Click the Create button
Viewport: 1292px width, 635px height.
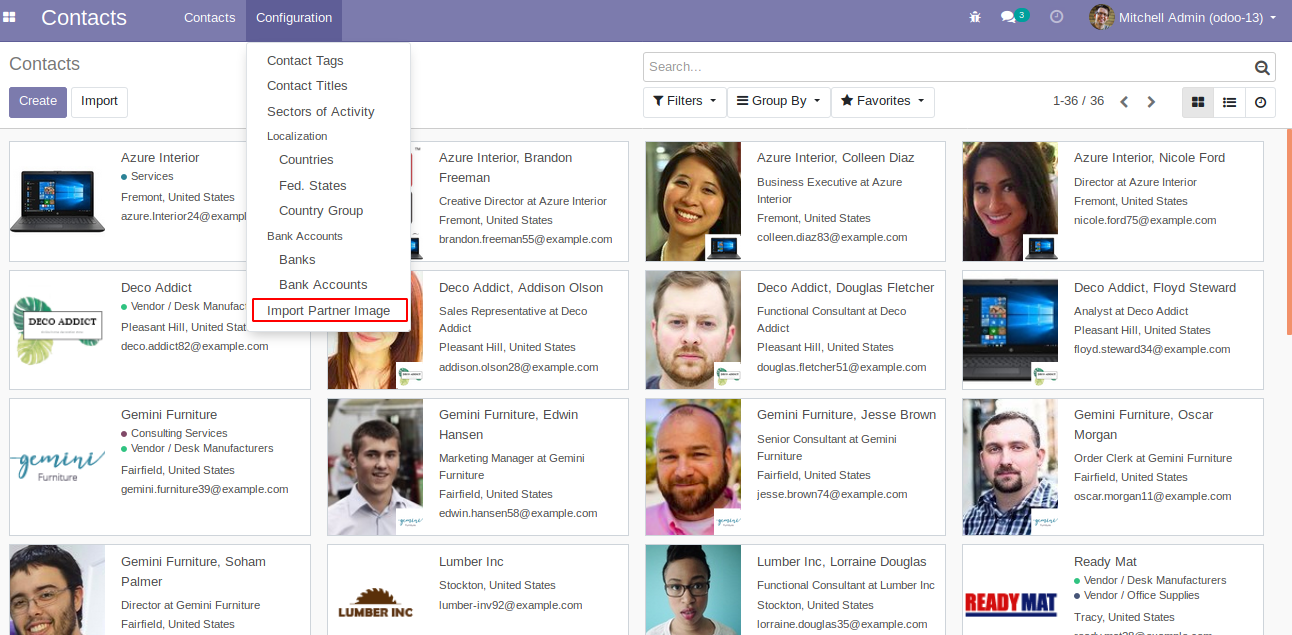[x=38, y=102]
